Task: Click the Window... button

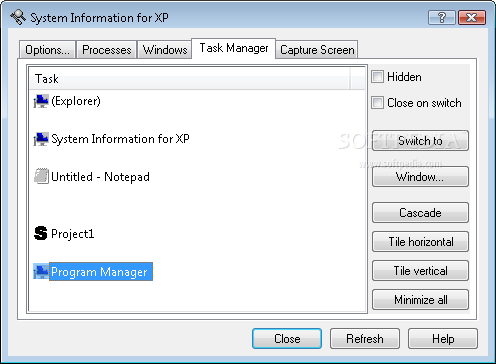Action: pyautogui.click(x=420, y=176)
